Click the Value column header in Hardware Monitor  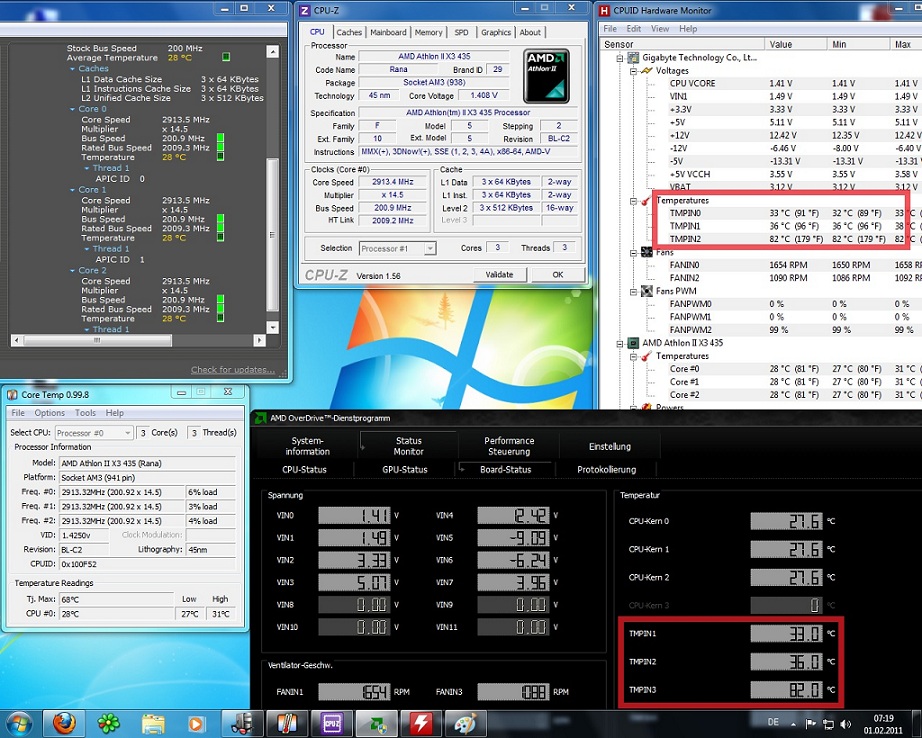pos(795,44)
